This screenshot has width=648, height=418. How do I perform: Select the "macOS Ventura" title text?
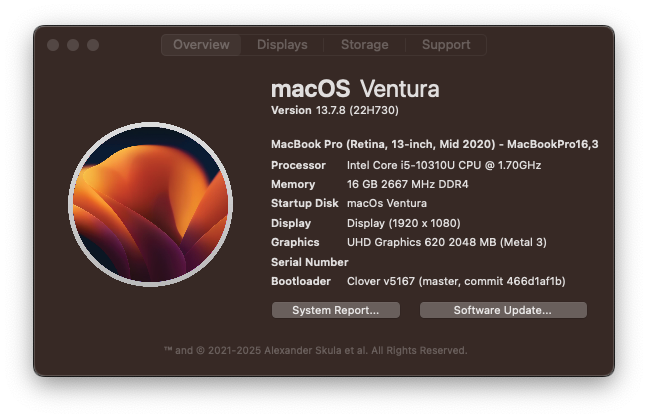point(355,89)
